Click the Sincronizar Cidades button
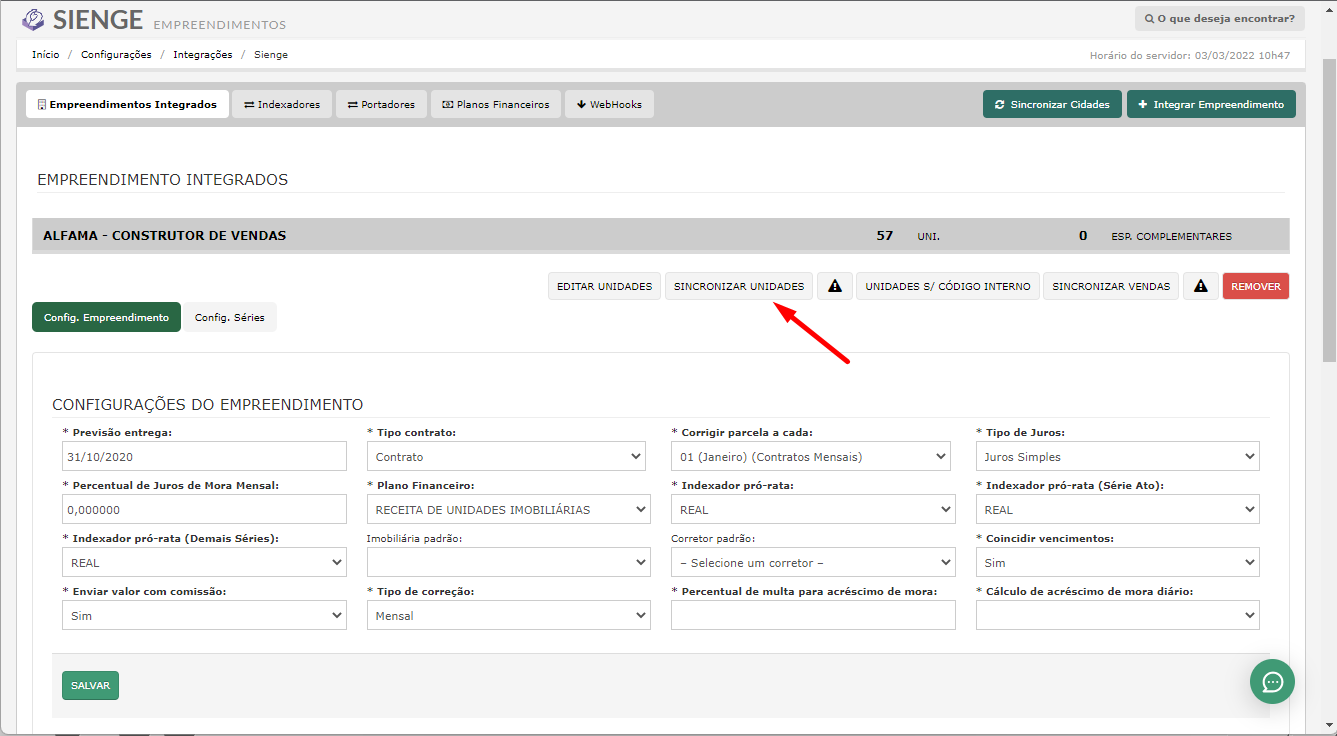This screenshot has height=736, width=1337. (x=1052, y=104)
